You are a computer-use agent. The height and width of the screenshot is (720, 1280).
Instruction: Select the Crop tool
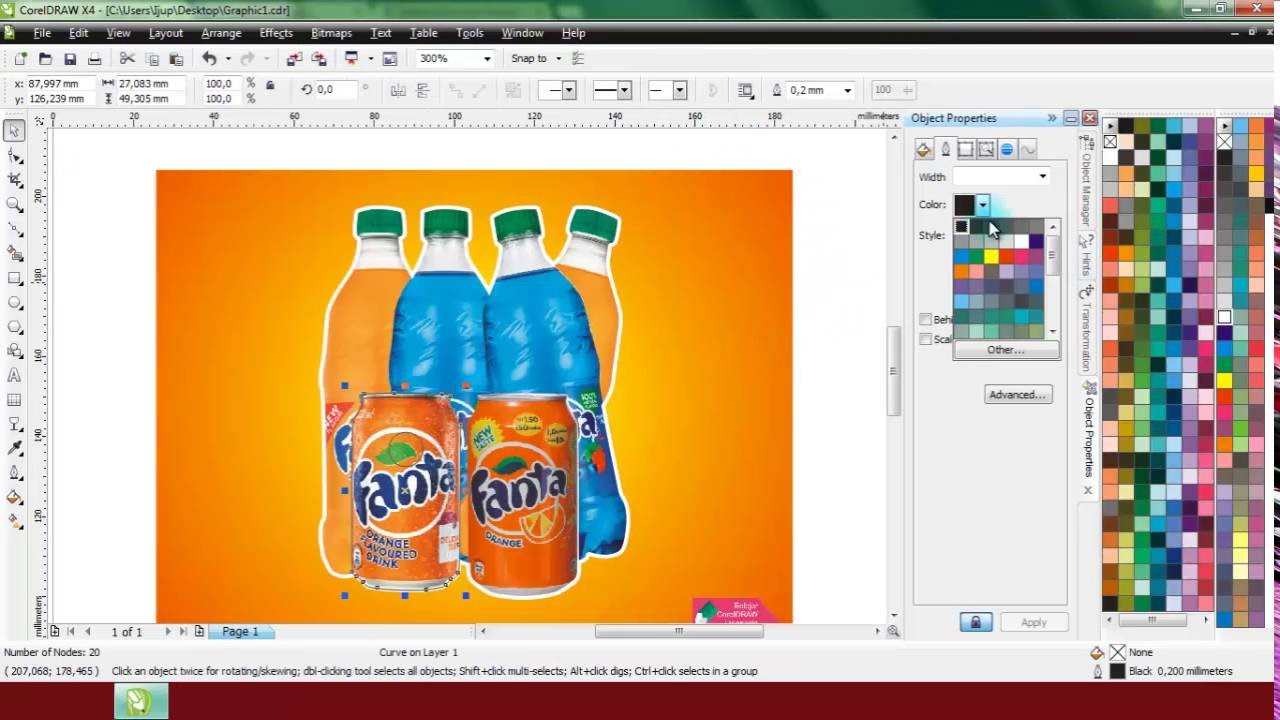coord(14,180)
